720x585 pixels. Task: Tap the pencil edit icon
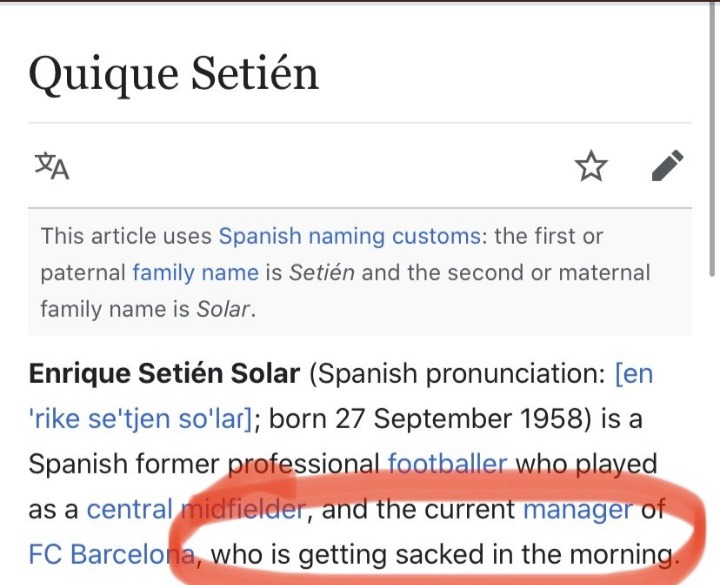pos(667,166)
